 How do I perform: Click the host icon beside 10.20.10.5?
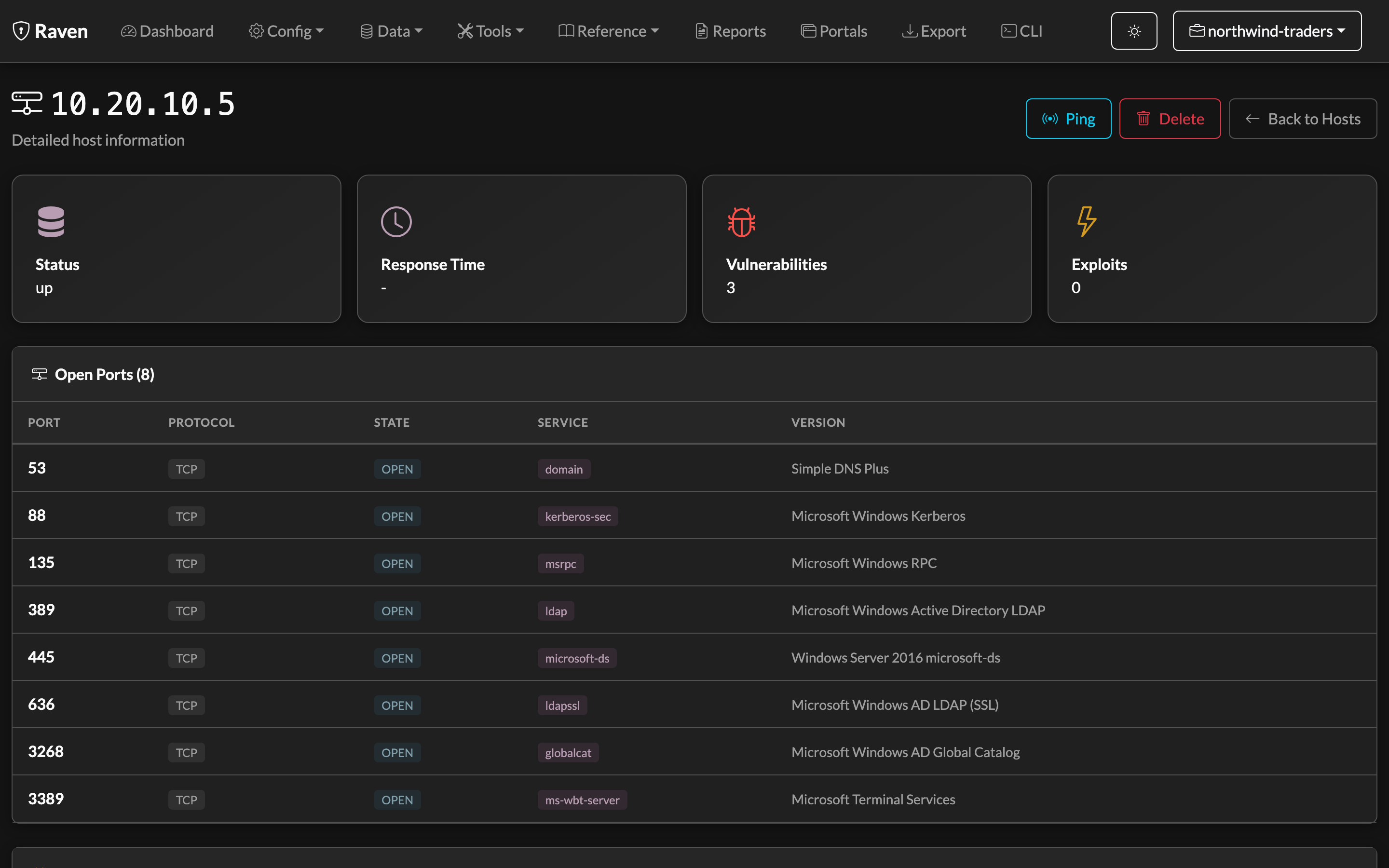[27, 103]
